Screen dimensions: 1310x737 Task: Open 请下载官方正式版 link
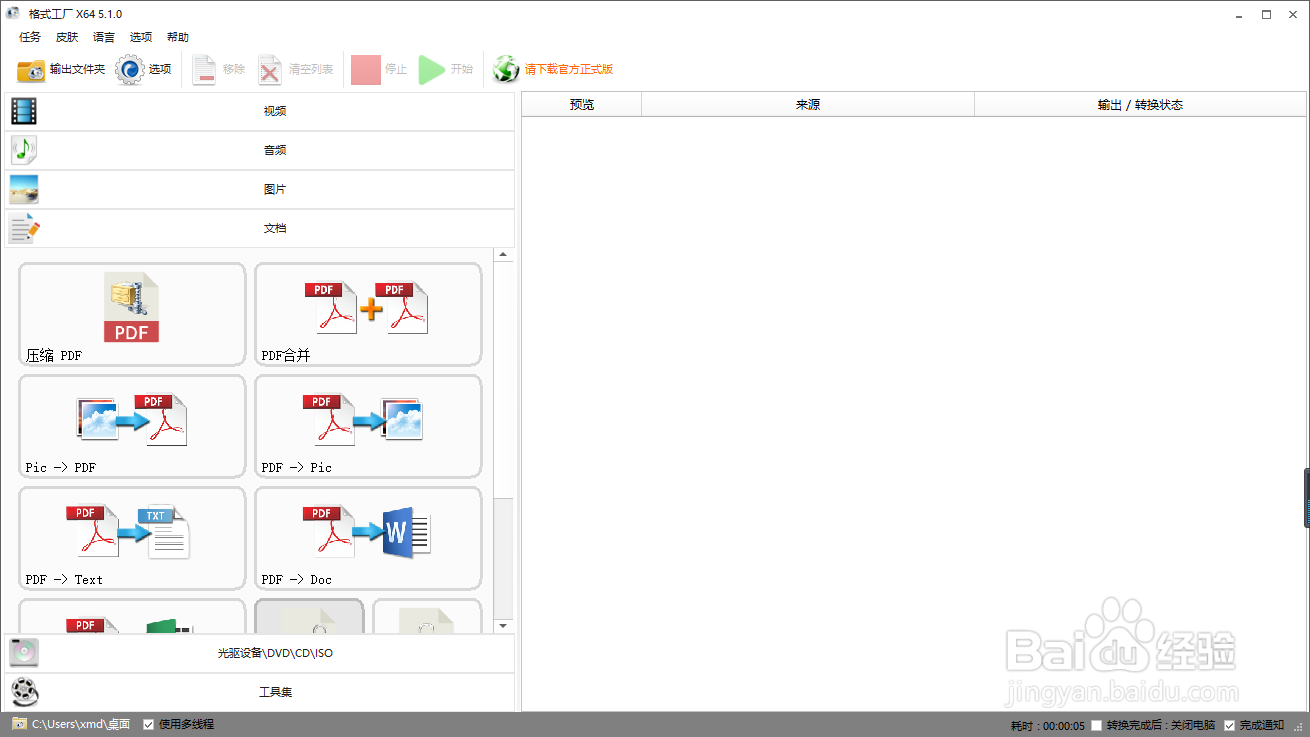(569, 70)
